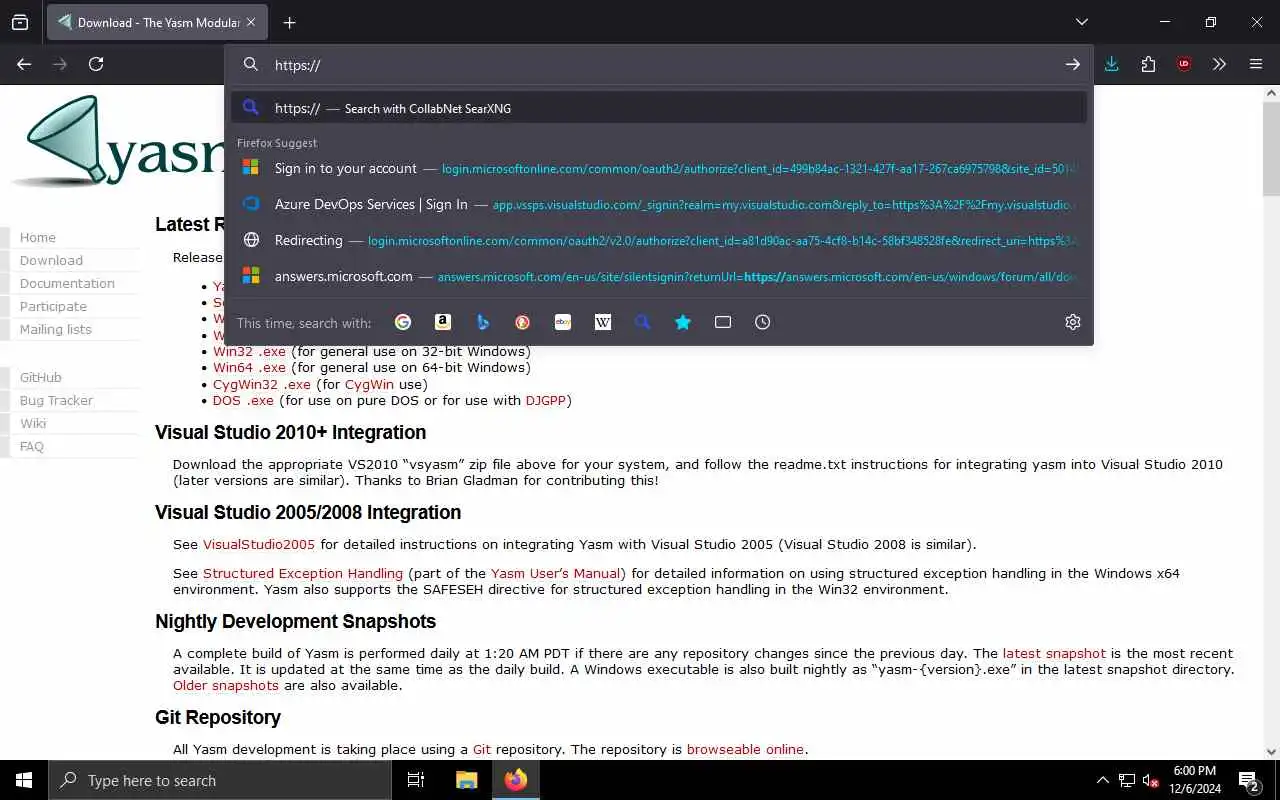Search with Amazon icon
Image resolution: width=1280 pixels, height=800 pixels.
point(443,322)
